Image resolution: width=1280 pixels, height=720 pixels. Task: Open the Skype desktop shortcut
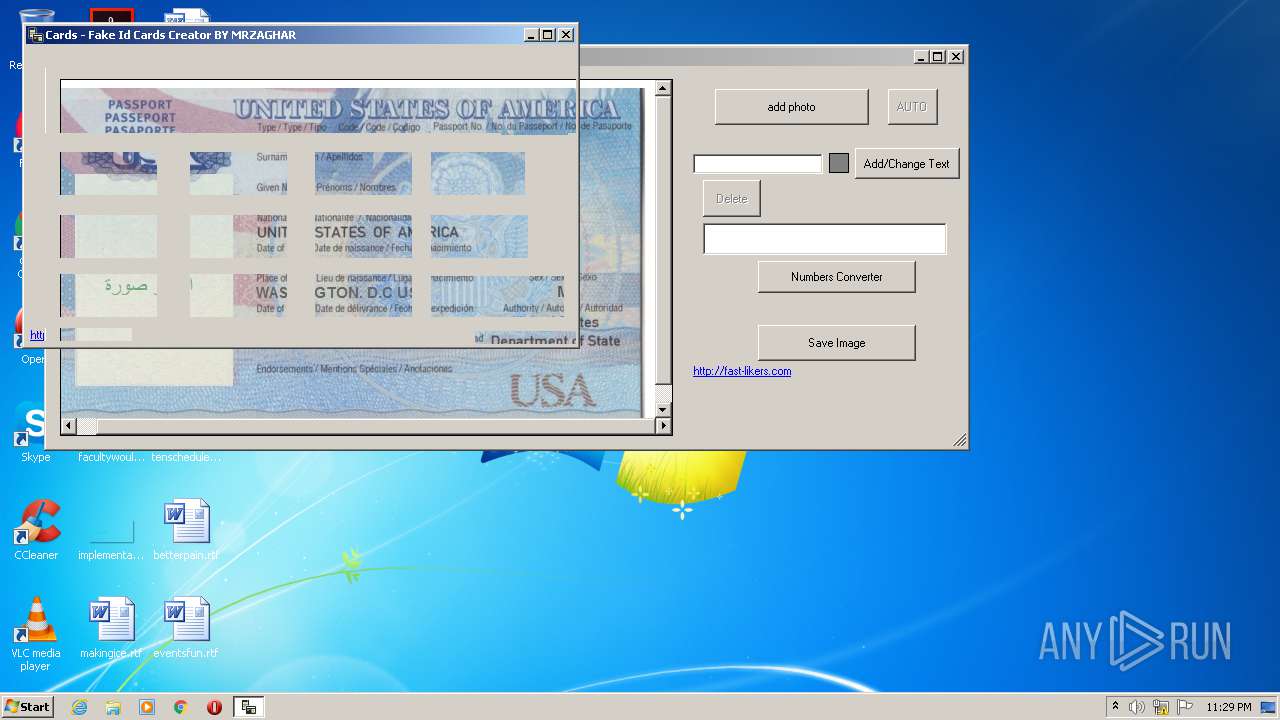[x=36, y=432]
